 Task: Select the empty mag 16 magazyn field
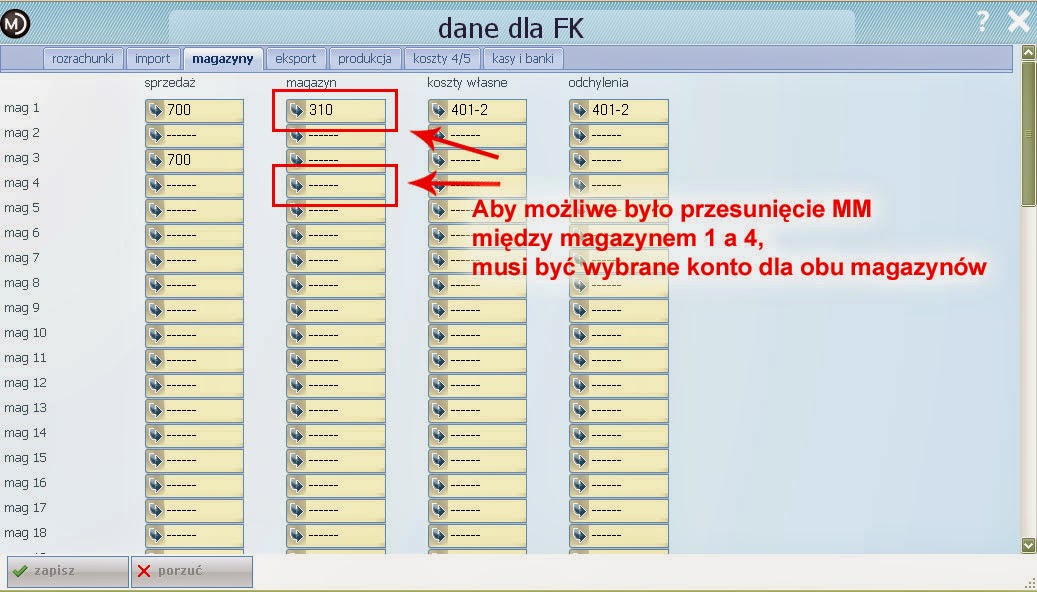tap(336, 485)
